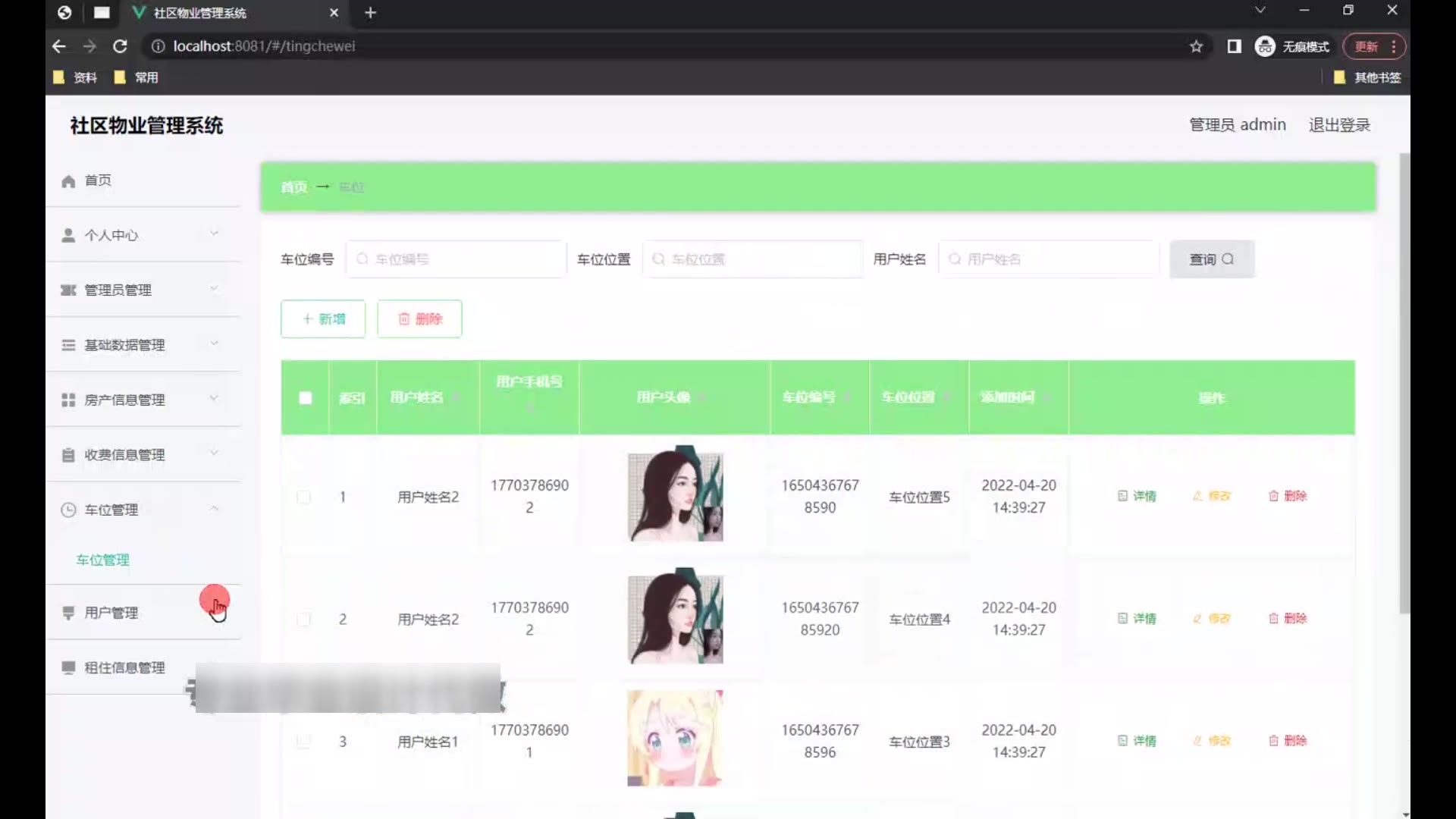Viewport: 1456px width, 819px height.
Task: Check the select-all checkbox in table header
Action: (306, 398)
